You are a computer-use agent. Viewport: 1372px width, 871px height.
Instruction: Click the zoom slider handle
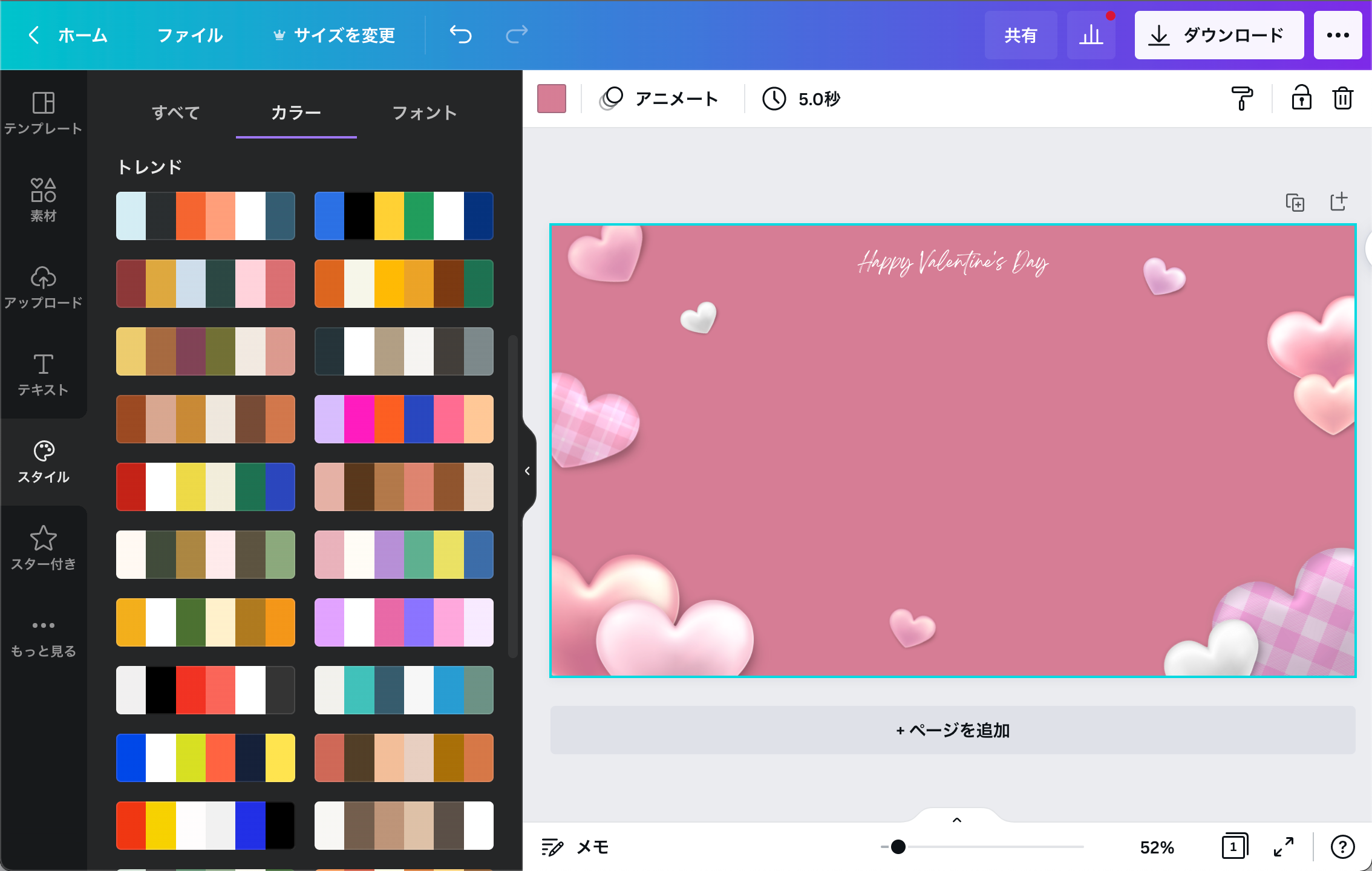(898, 847)
